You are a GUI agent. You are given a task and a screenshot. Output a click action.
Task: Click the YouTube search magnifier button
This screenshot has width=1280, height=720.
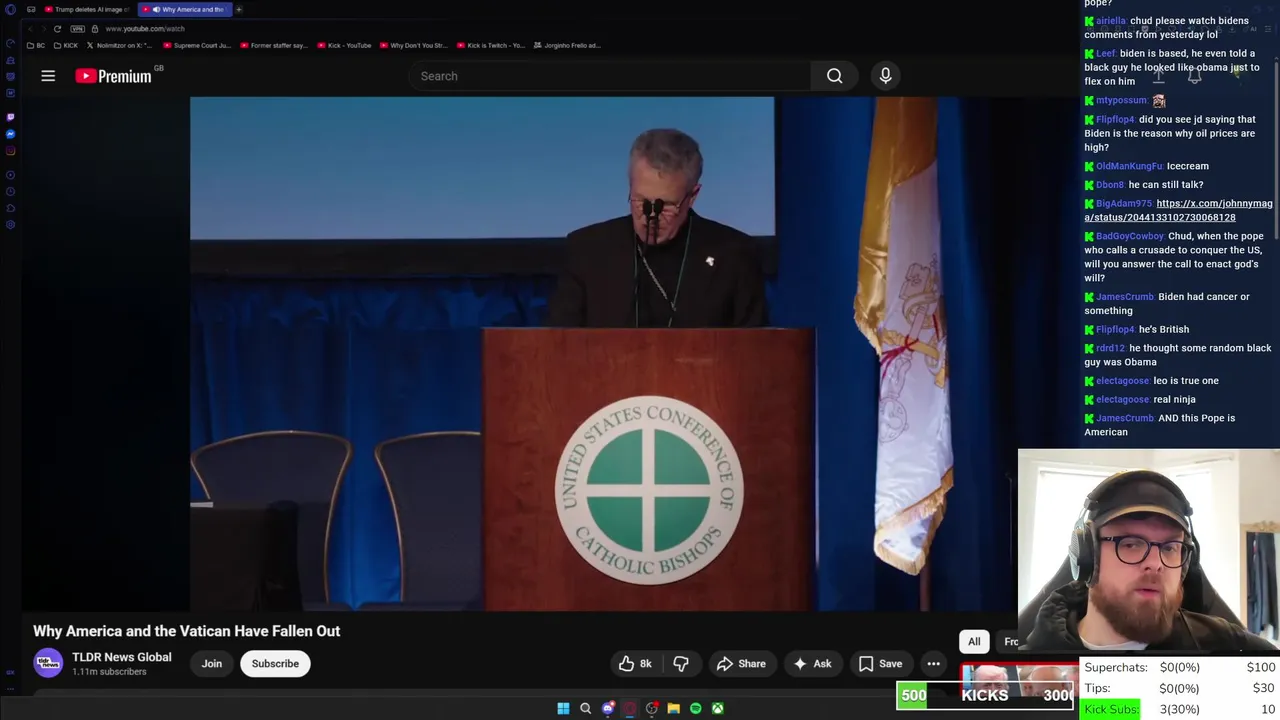point(834,76)
